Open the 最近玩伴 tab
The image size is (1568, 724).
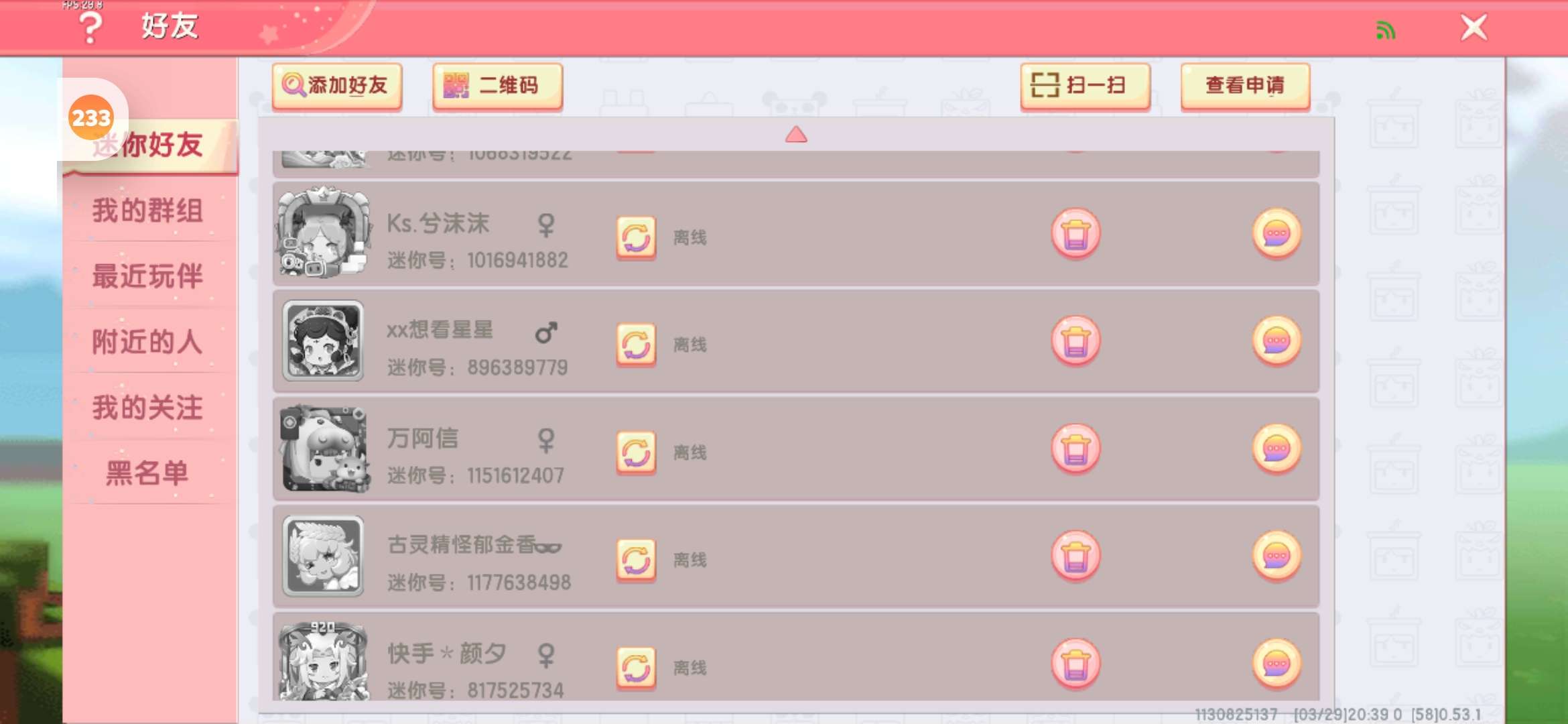click(x=147, y=276)
